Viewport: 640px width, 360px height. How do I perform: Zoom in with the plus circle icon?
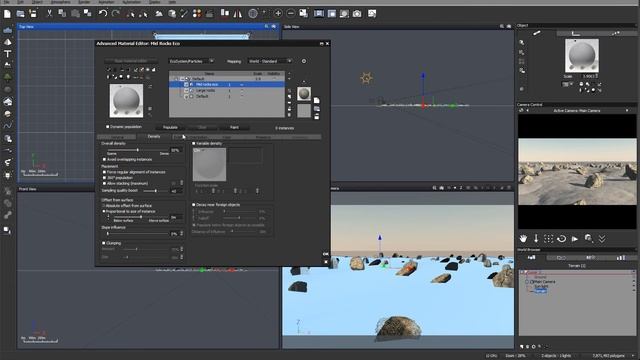click(278, 13)
